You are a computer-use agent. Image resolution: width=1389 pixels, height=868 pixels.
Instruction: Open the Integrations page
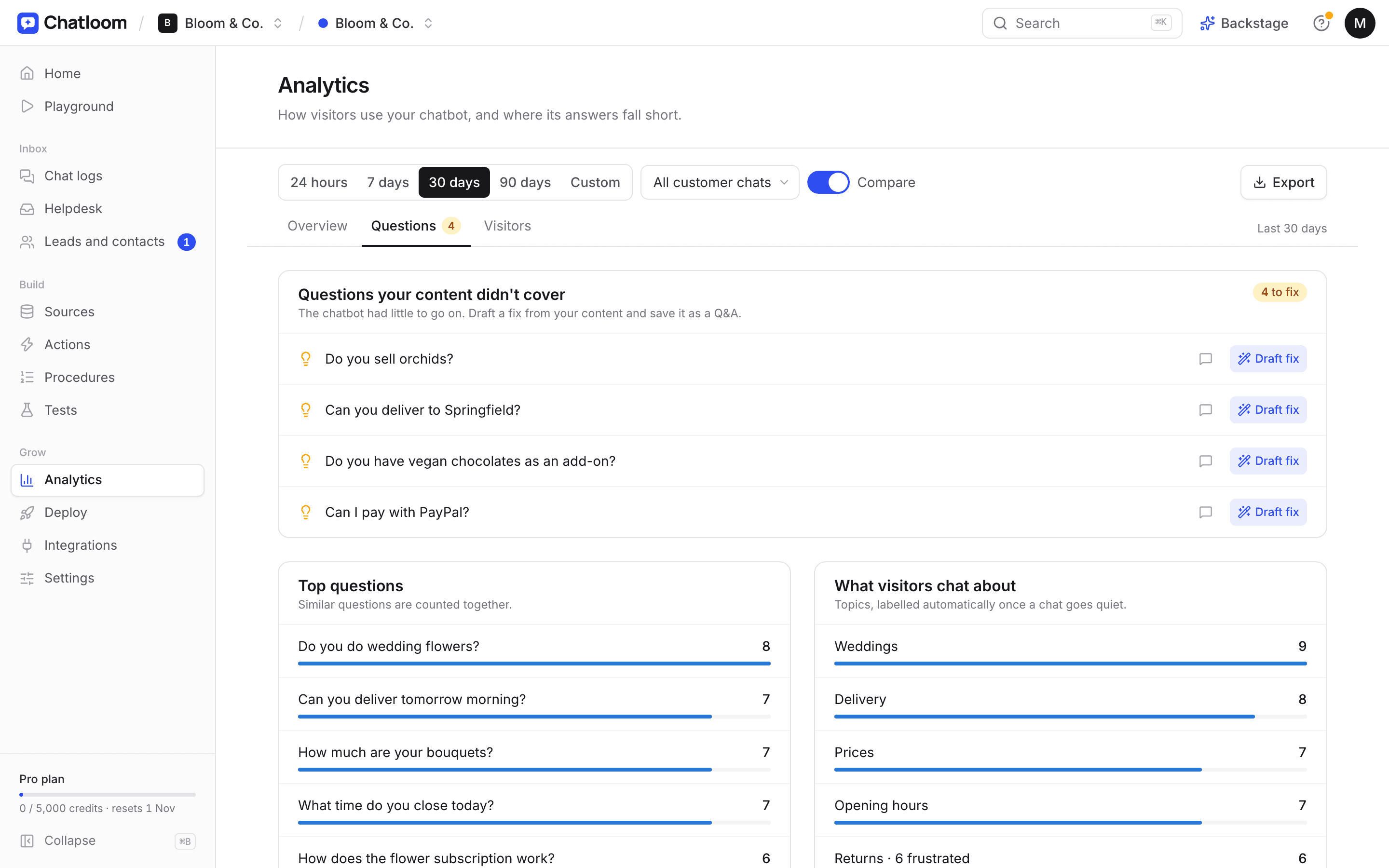click(x=108, y=545)
